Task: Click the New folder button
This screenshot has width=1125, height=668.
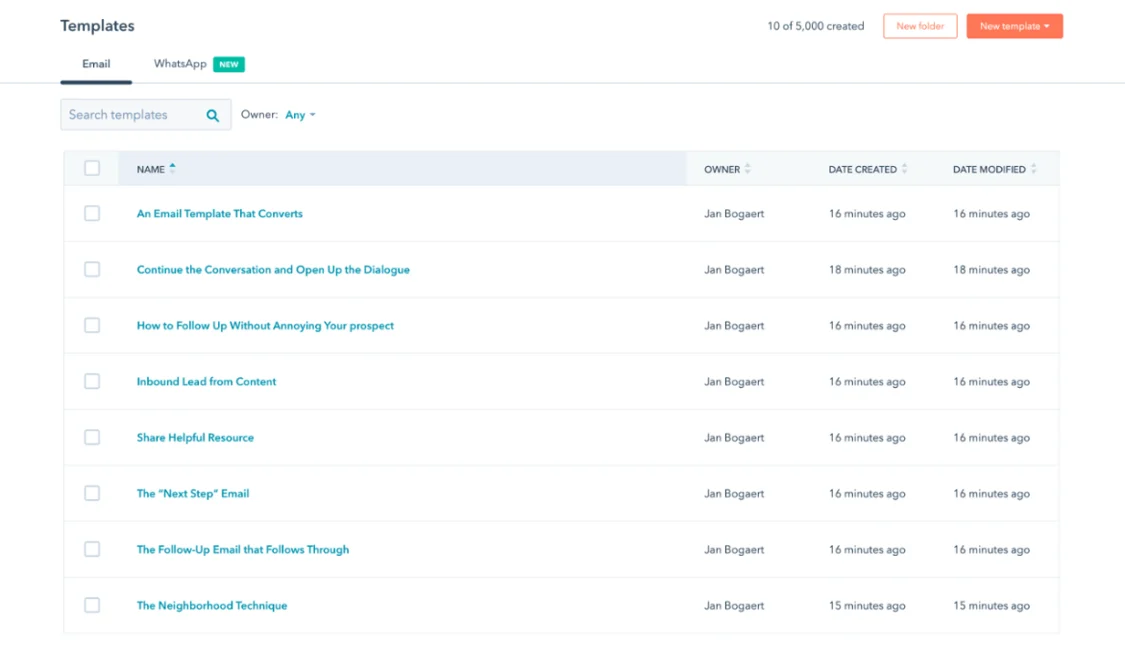Action: point(920,26)
